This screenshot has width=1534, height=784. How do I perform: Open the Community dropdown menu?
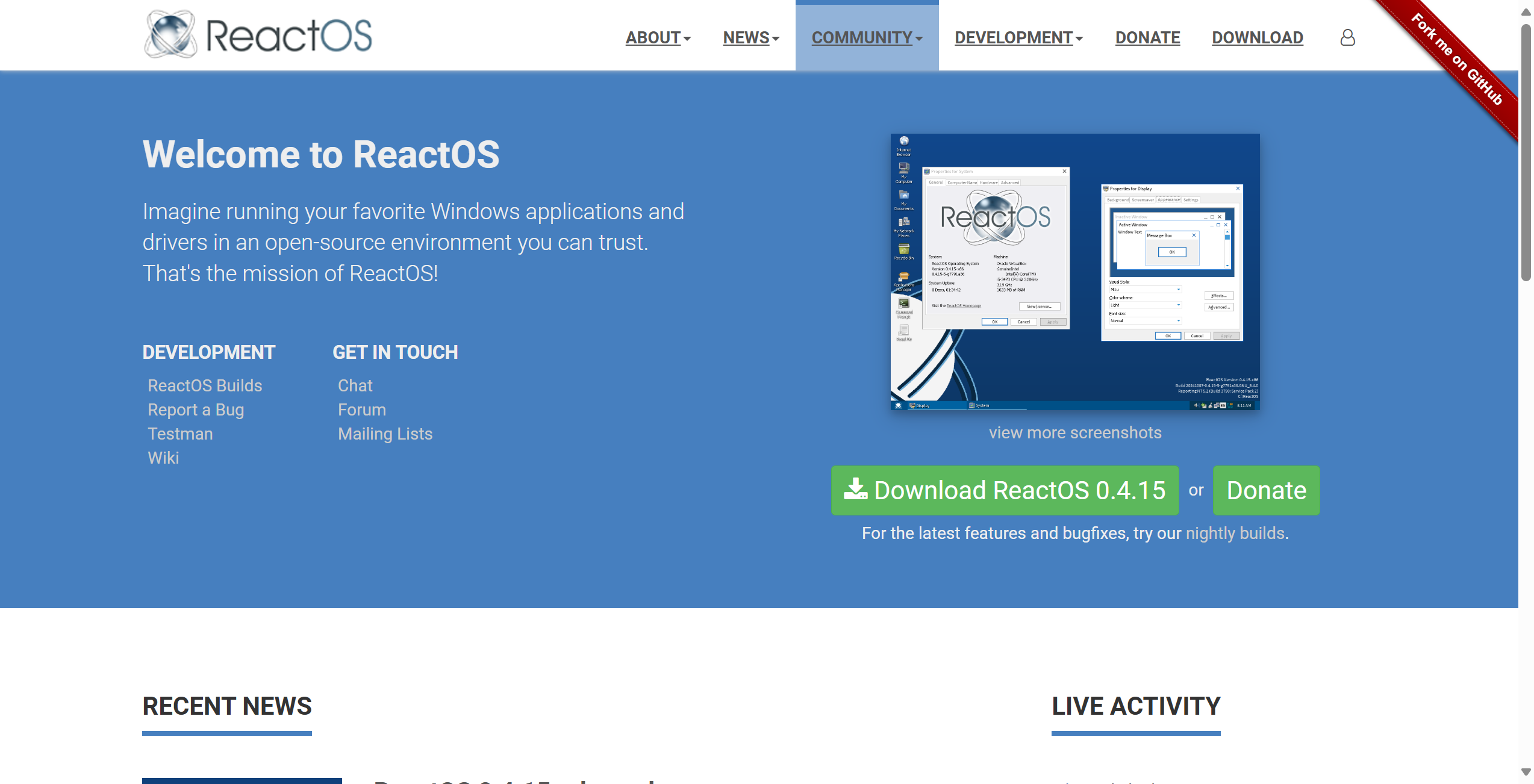[867, 37]
